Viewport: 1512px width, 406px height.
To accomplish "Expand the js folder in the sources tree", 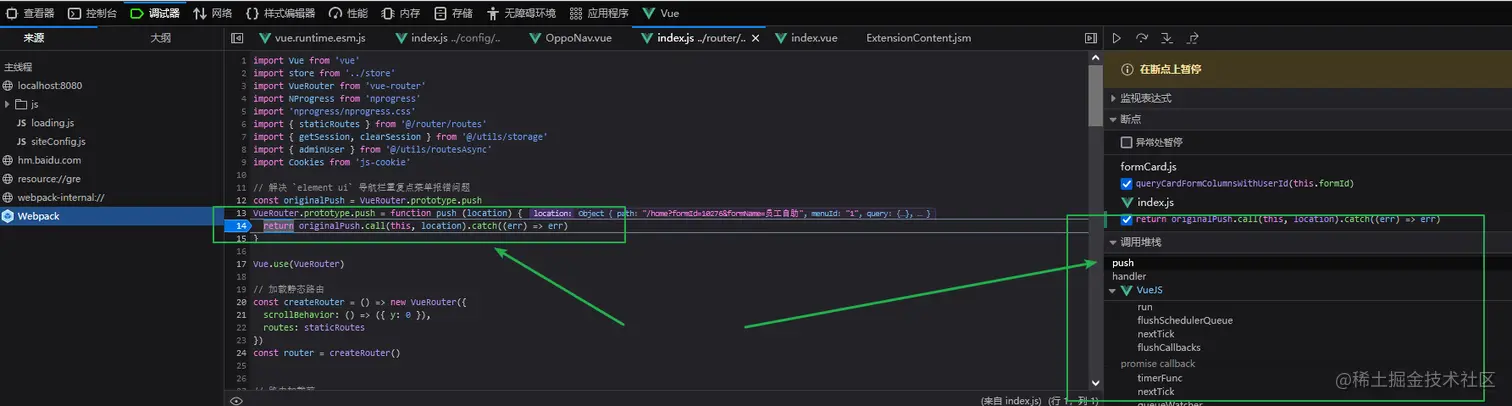I will (8, 104).
